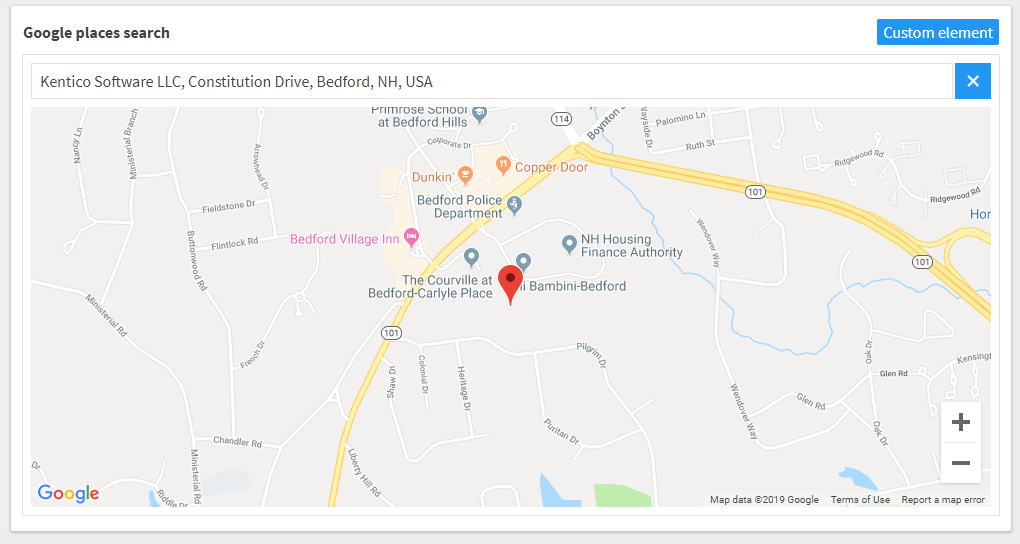This screenshot has width=1020, height=544.
Task: Click the route 114 shield on map
Action: pyautogui.click(x=561, y=119)
